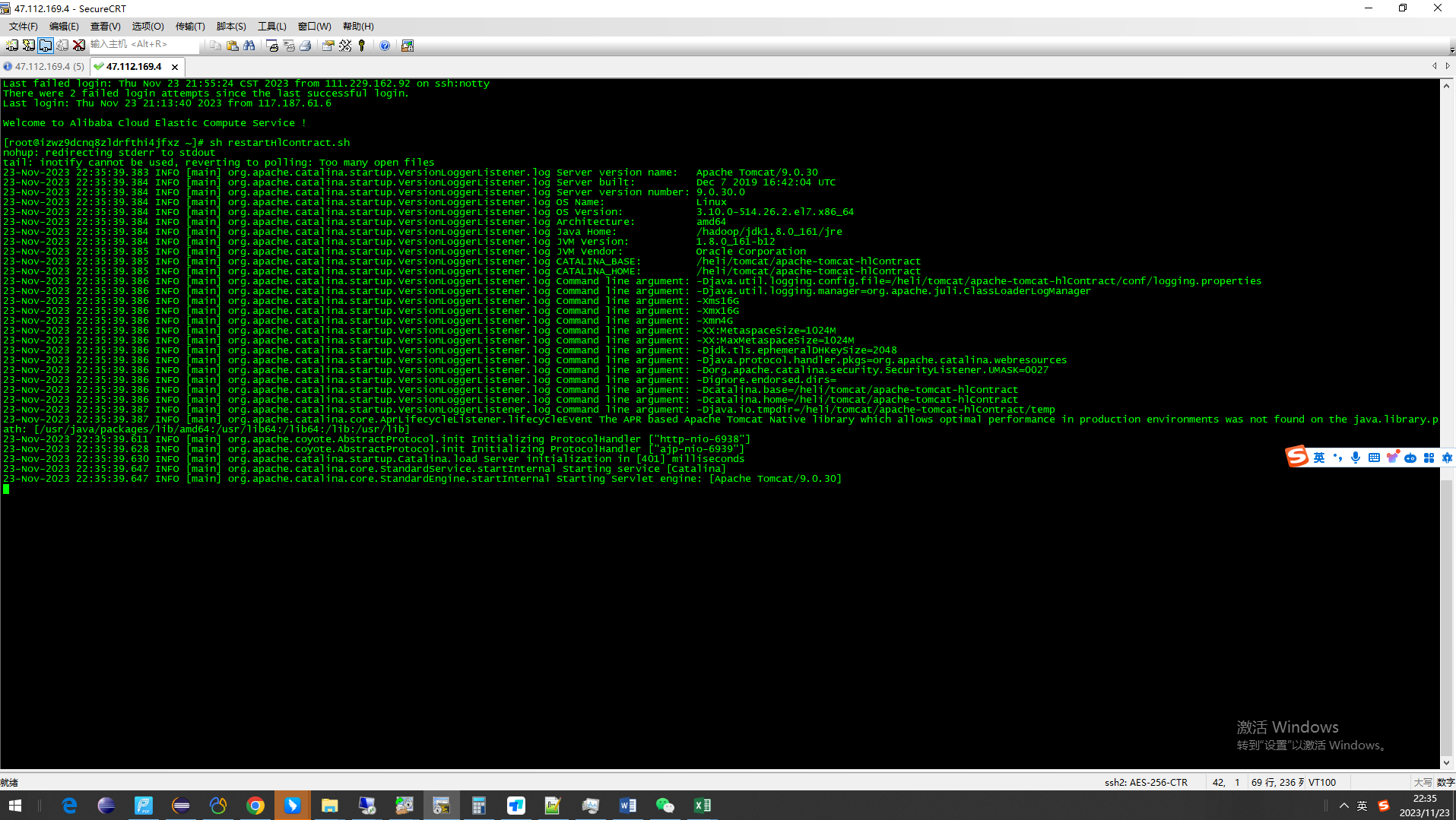Expand toolbar overflow options at right edge
The image size is (1456, 820).
coord(1451,49)
